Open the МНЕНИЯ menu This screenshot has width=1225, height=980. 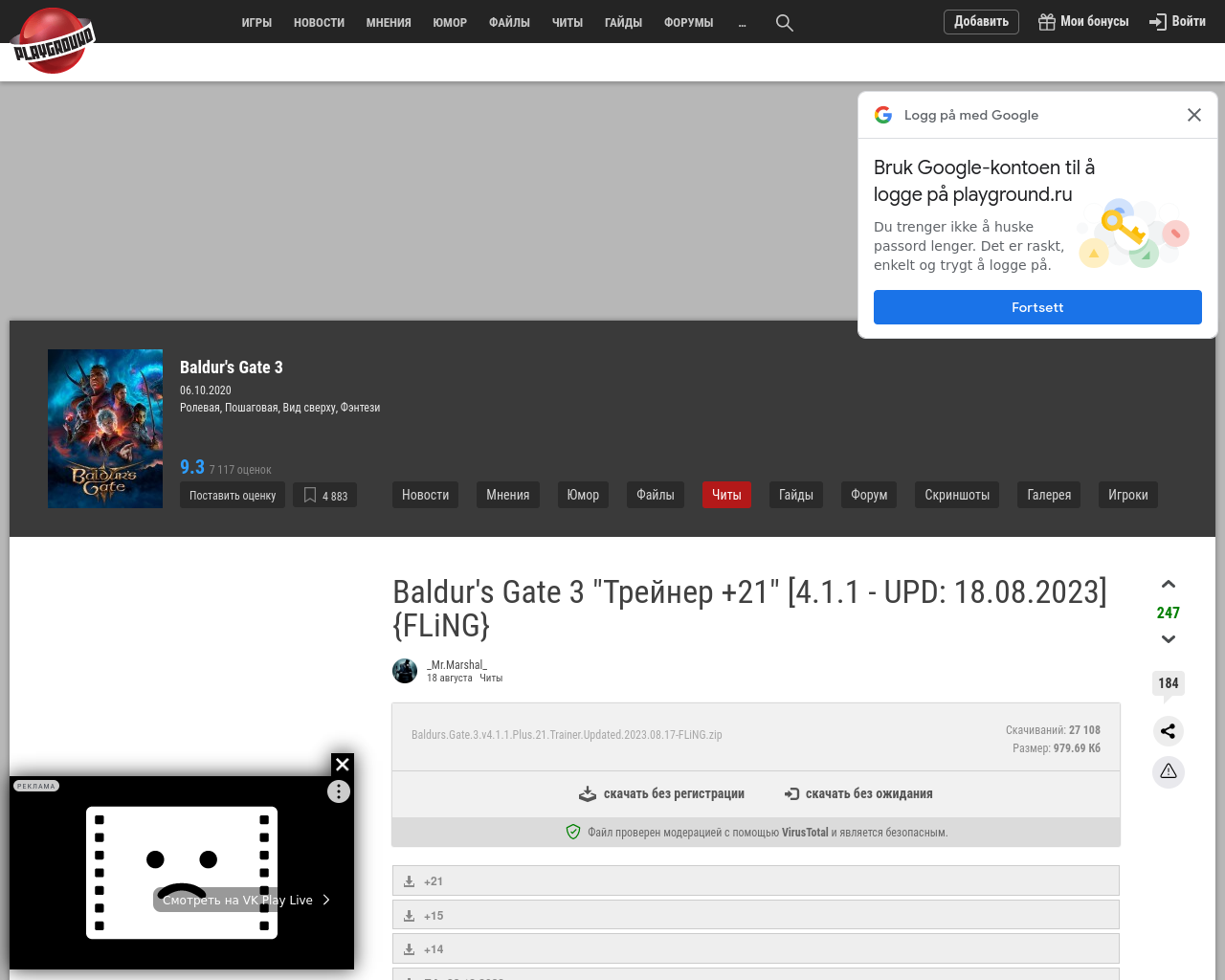click(389, 22)
